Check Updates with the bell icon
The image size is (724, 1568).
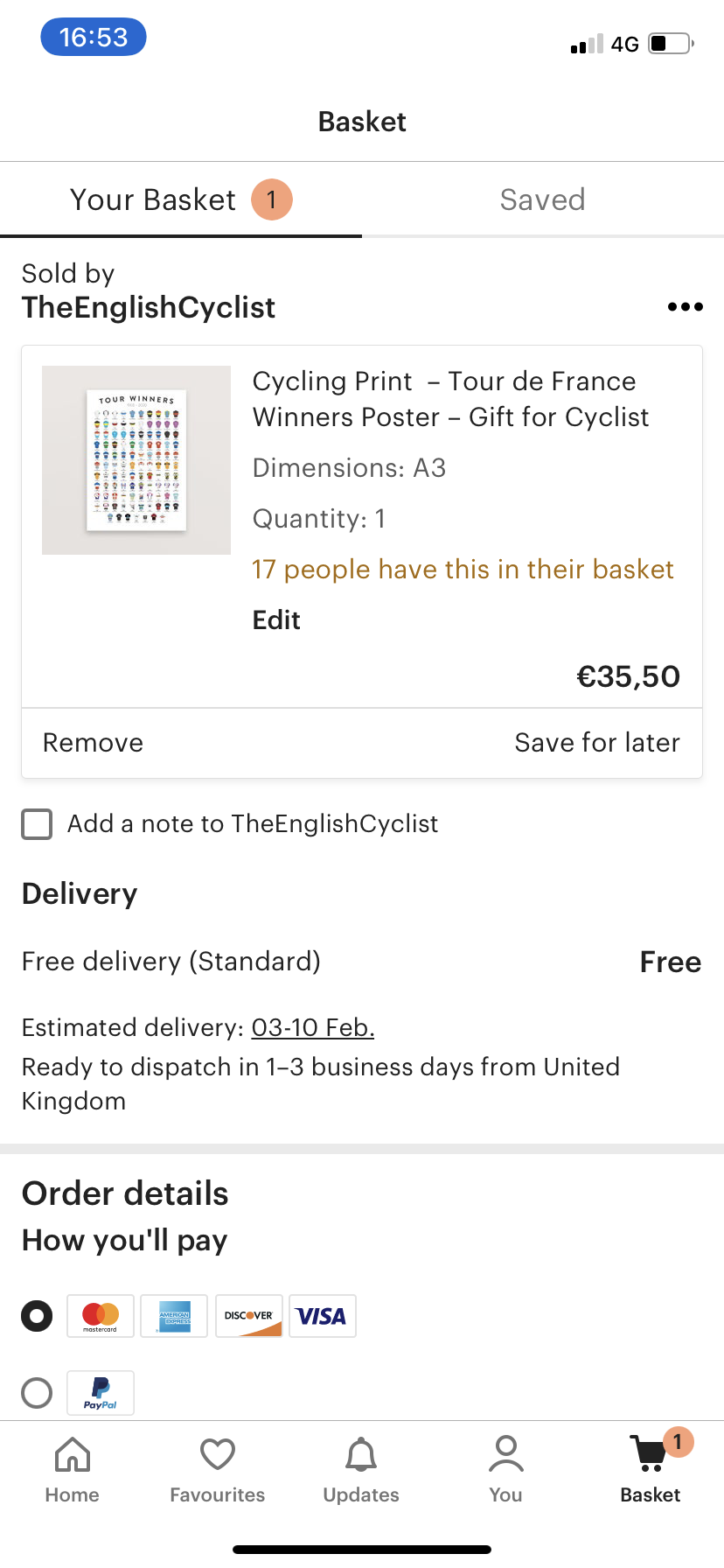point(360,1454)
